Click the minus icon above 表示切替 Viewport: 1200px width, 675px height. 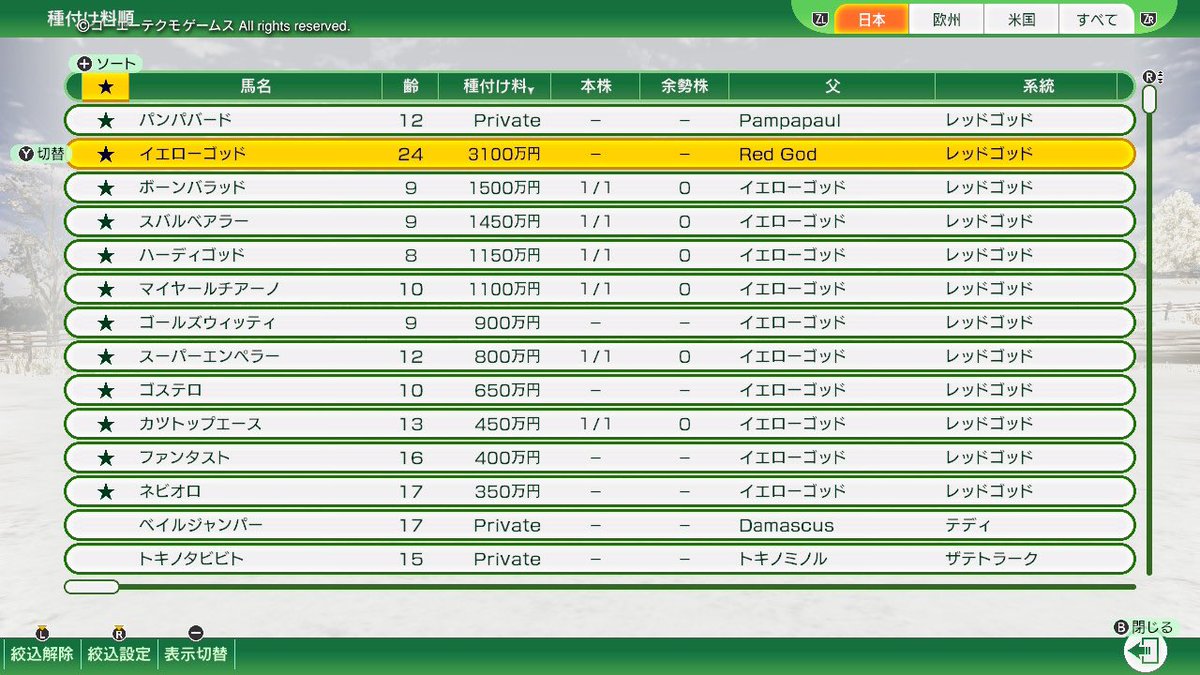click(195, 632)
